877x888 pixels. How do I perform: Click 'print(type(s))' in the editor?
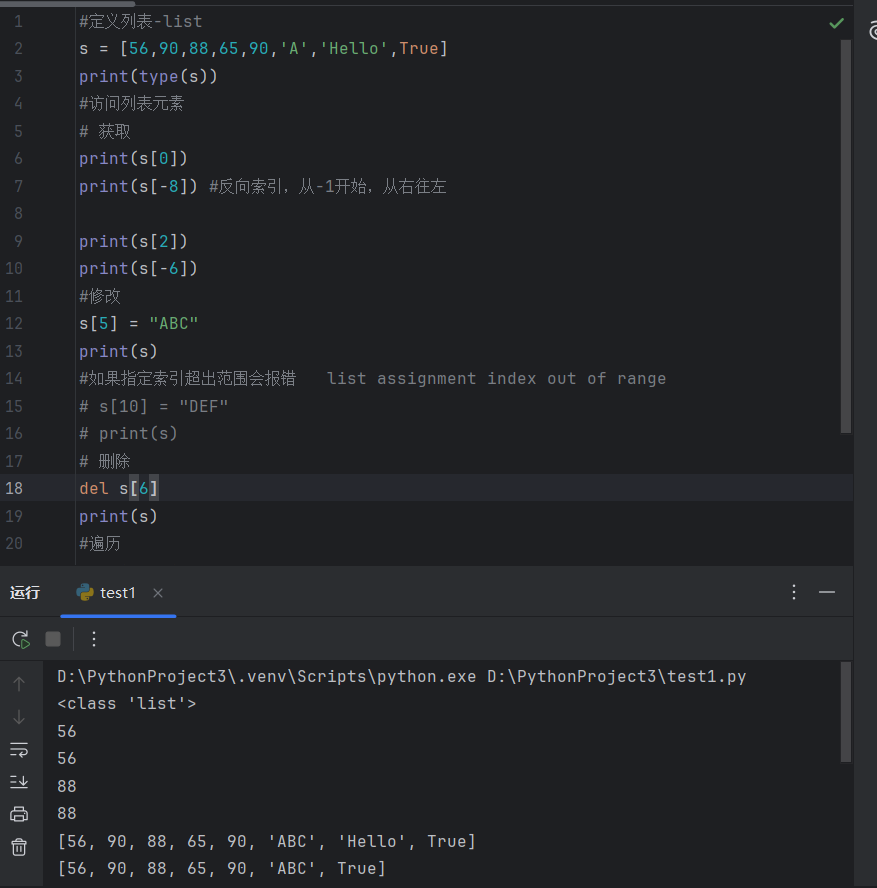148,76
